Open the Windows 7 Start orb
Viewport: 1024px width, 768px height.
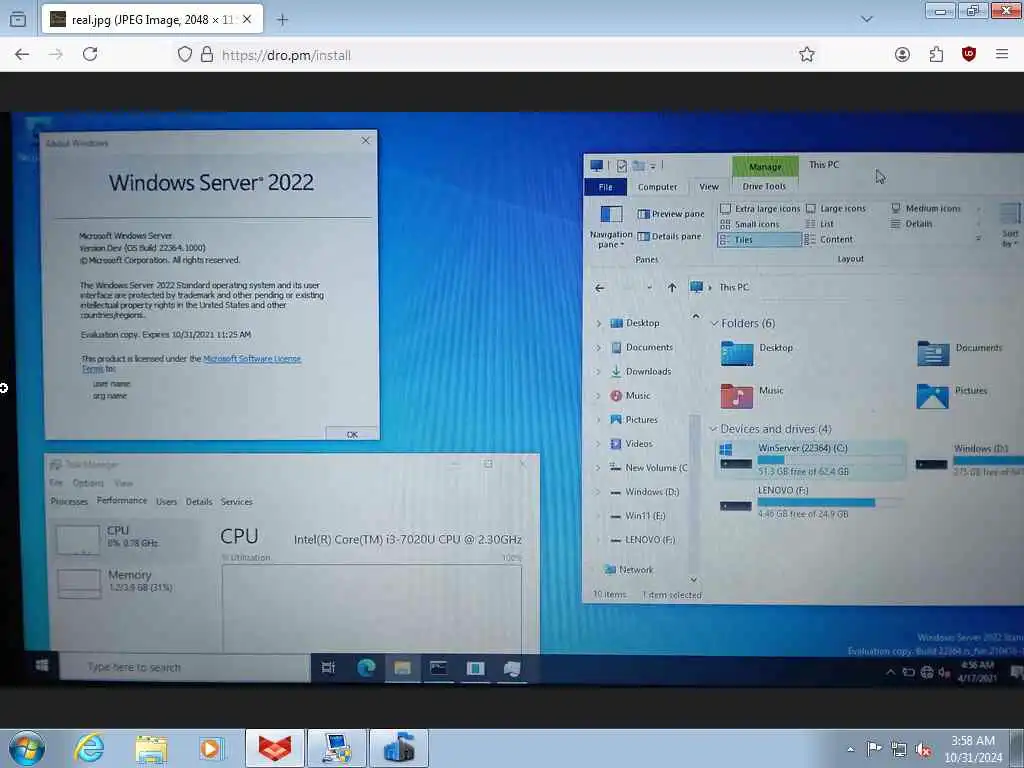pos(27,748)
